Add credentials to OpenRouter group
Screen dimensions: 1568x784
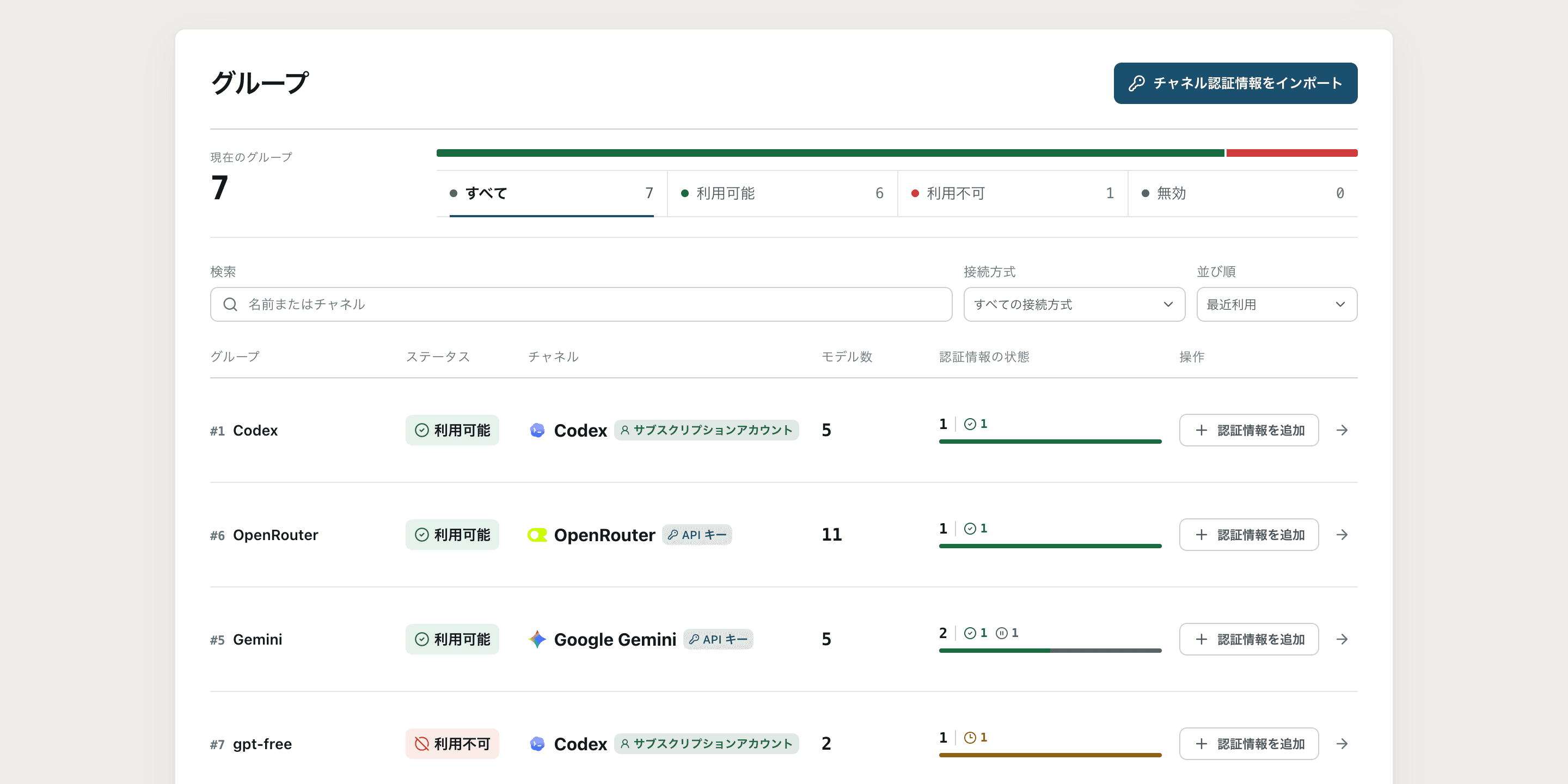tap(1248, 535)
